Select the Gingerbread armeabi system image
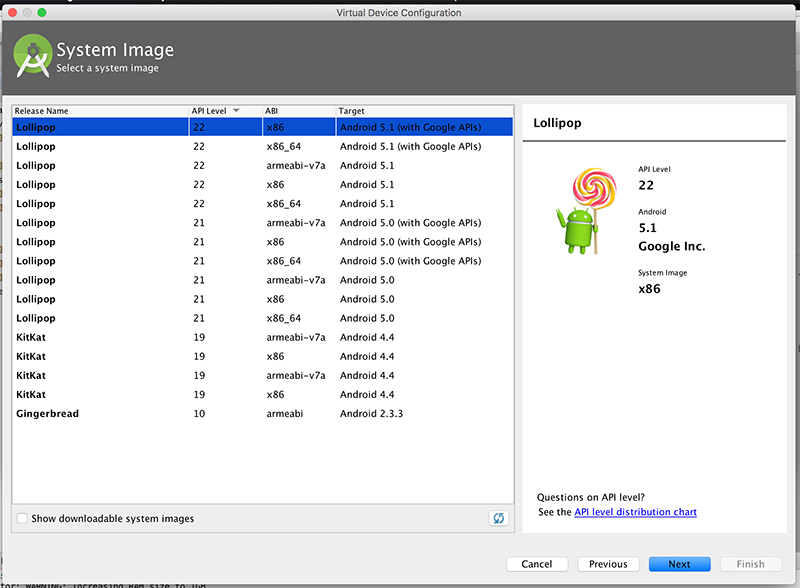Screen dimensions: 800x588 point(200,413)
